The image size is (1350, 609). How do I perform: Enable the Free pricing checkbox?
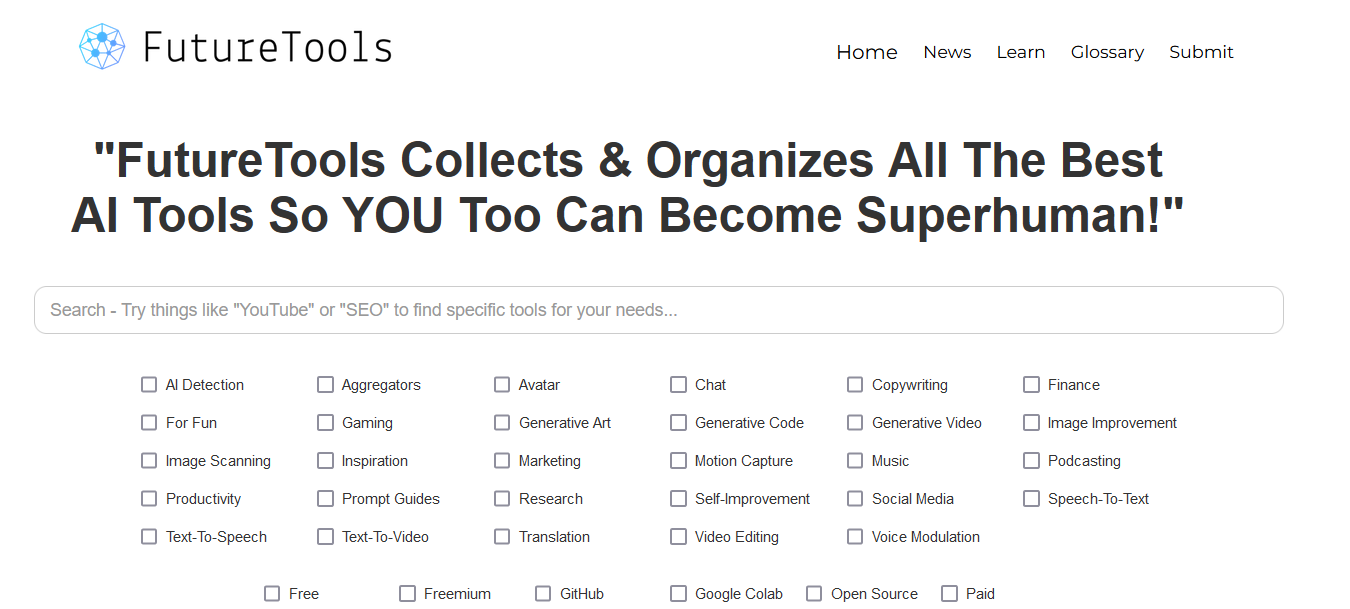272,594
